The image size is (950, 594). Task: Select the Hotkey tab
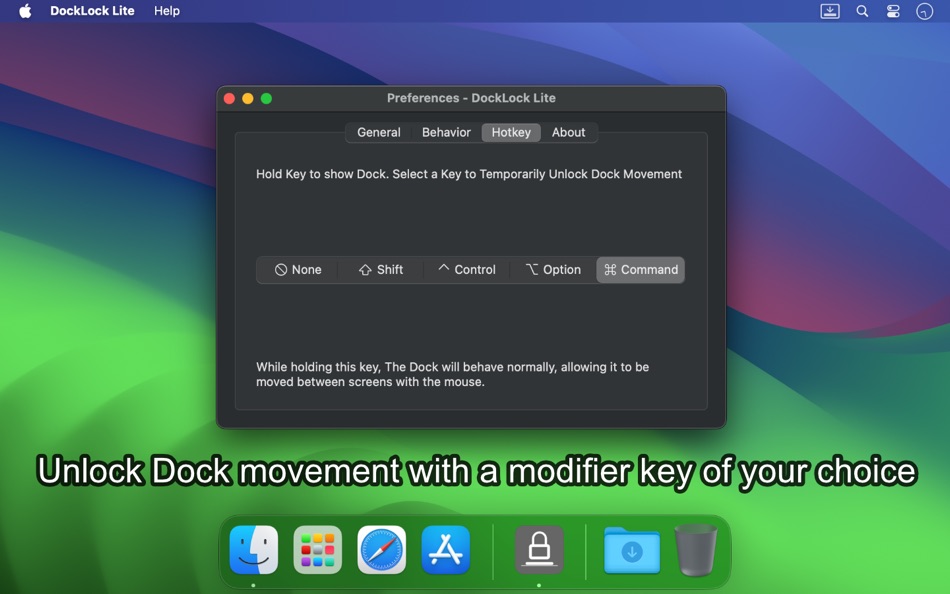[511, 132]
